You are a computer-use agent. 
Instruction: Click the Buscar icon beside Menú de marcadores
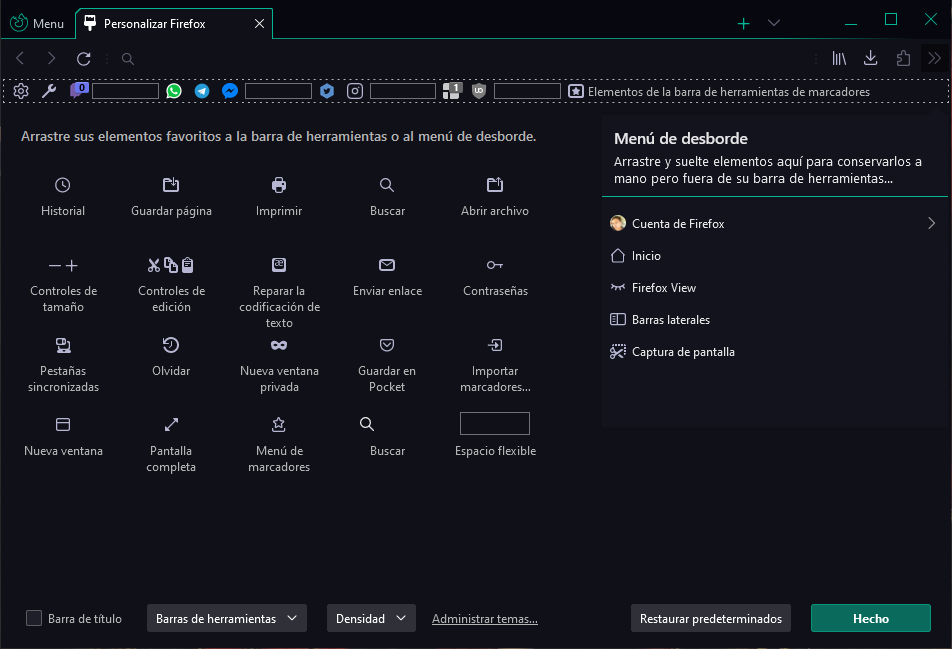click(x=367, y=424)
